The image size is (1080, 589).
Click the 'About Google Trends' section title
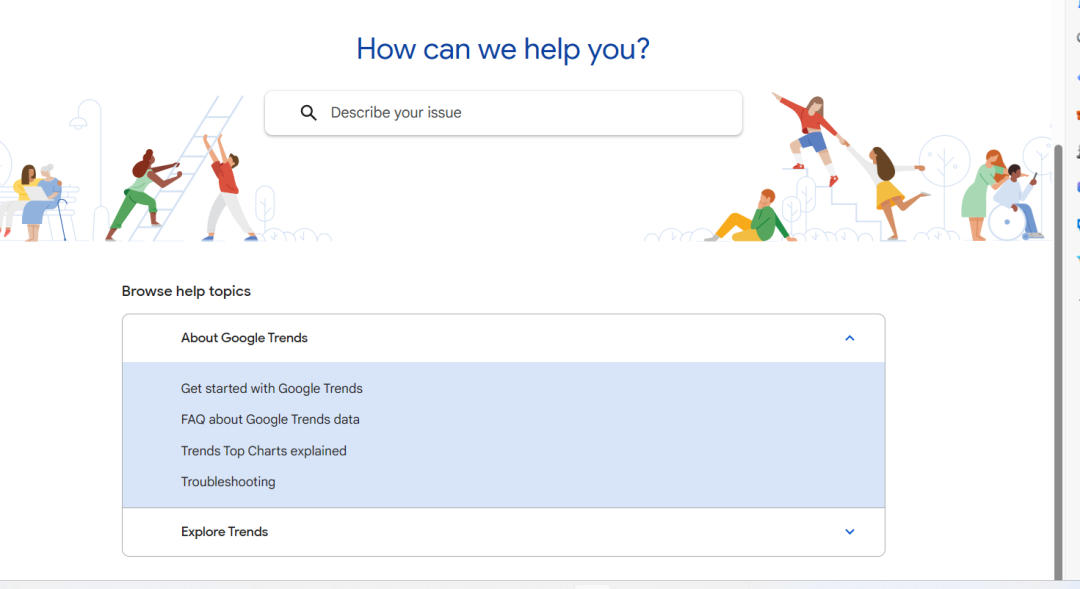coord(244,338)
